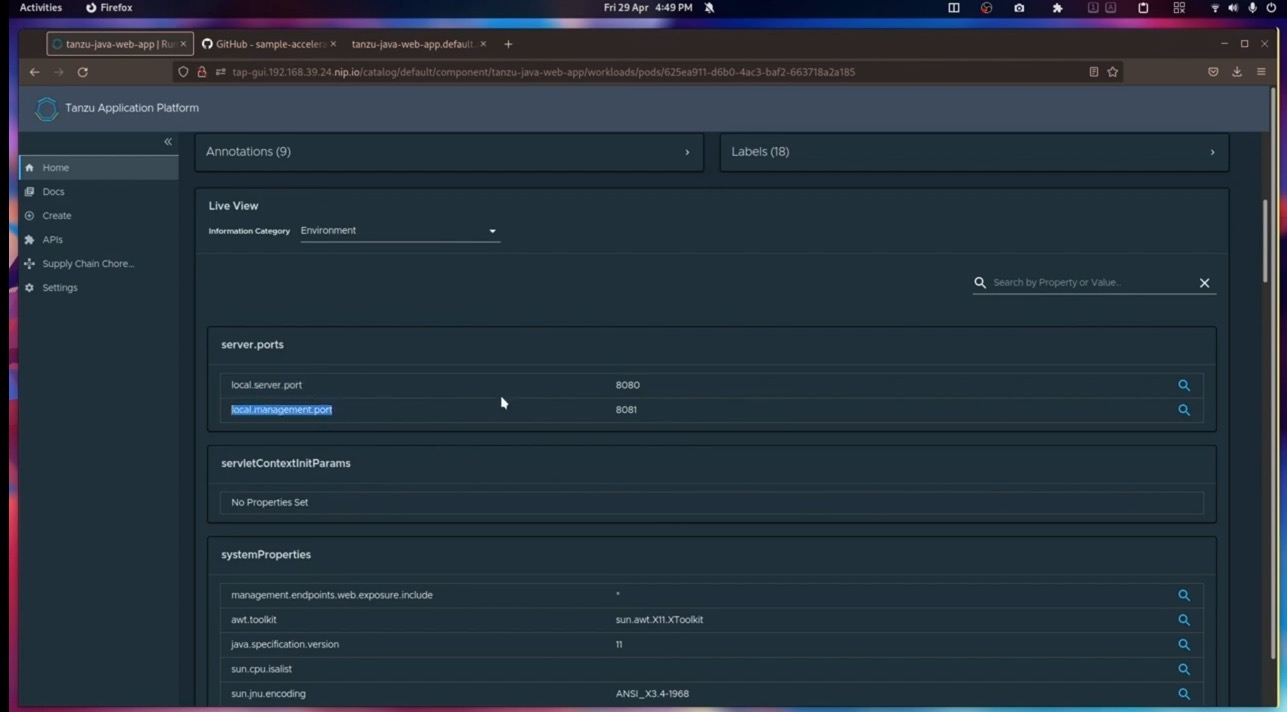
Task: Click magnifier icon for java.specification.version row
Action: coord(1184,645)
